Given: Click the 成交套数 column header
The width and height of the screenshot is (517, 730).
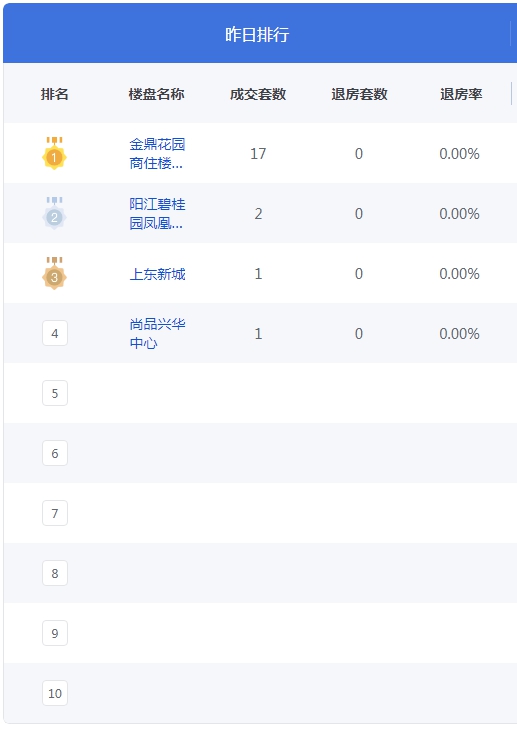Looking at the screenshot, I should [258, 94].
